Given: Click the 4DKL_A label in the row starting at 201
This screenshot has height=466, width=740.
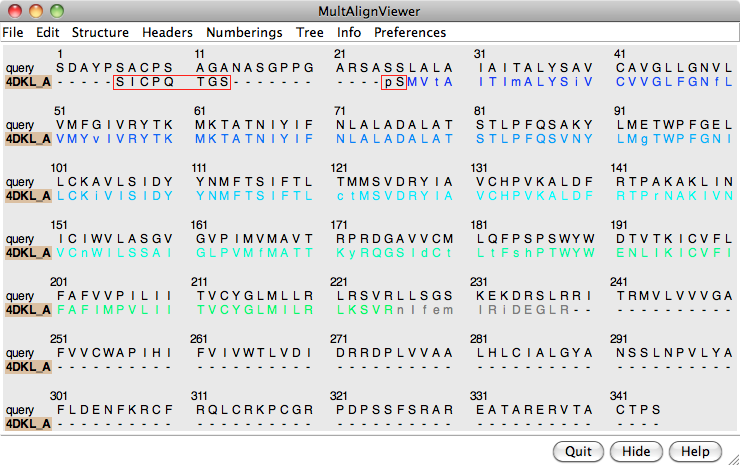Looking at the screenshot, I should [x=28, y=310].
